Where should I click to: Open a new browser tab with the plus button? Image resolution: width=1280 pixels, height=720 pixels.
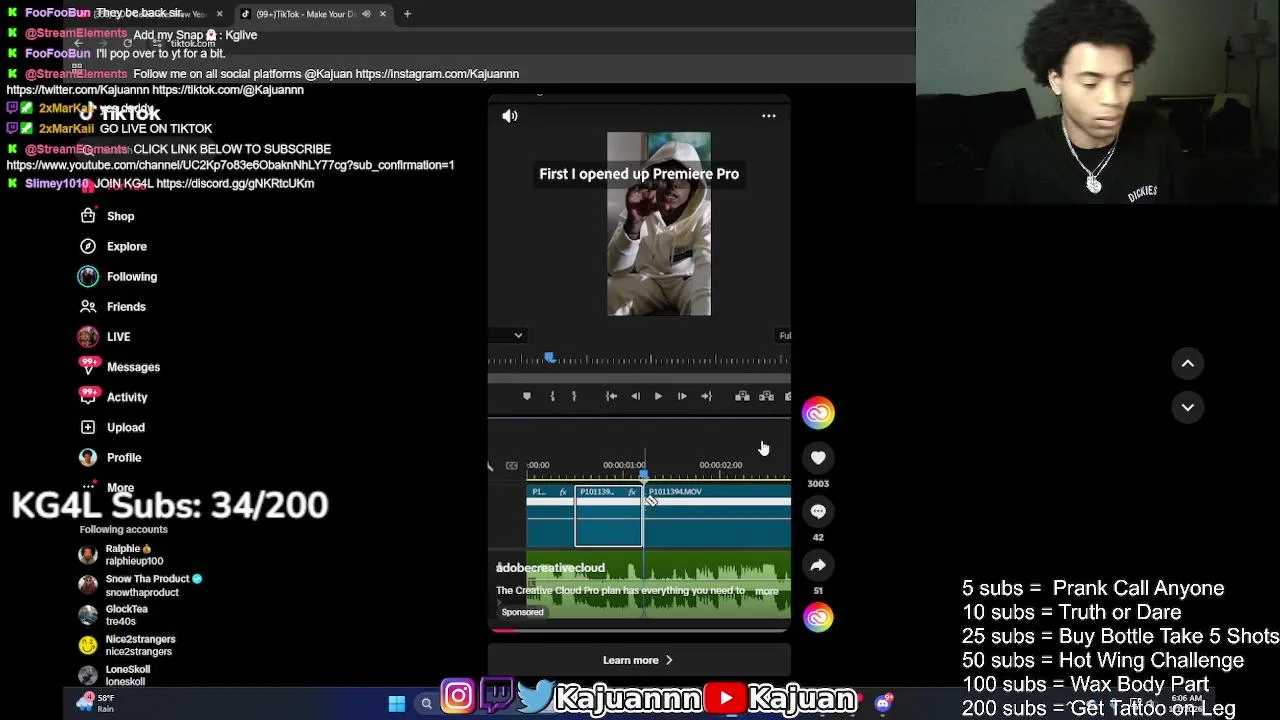(407, 14)
